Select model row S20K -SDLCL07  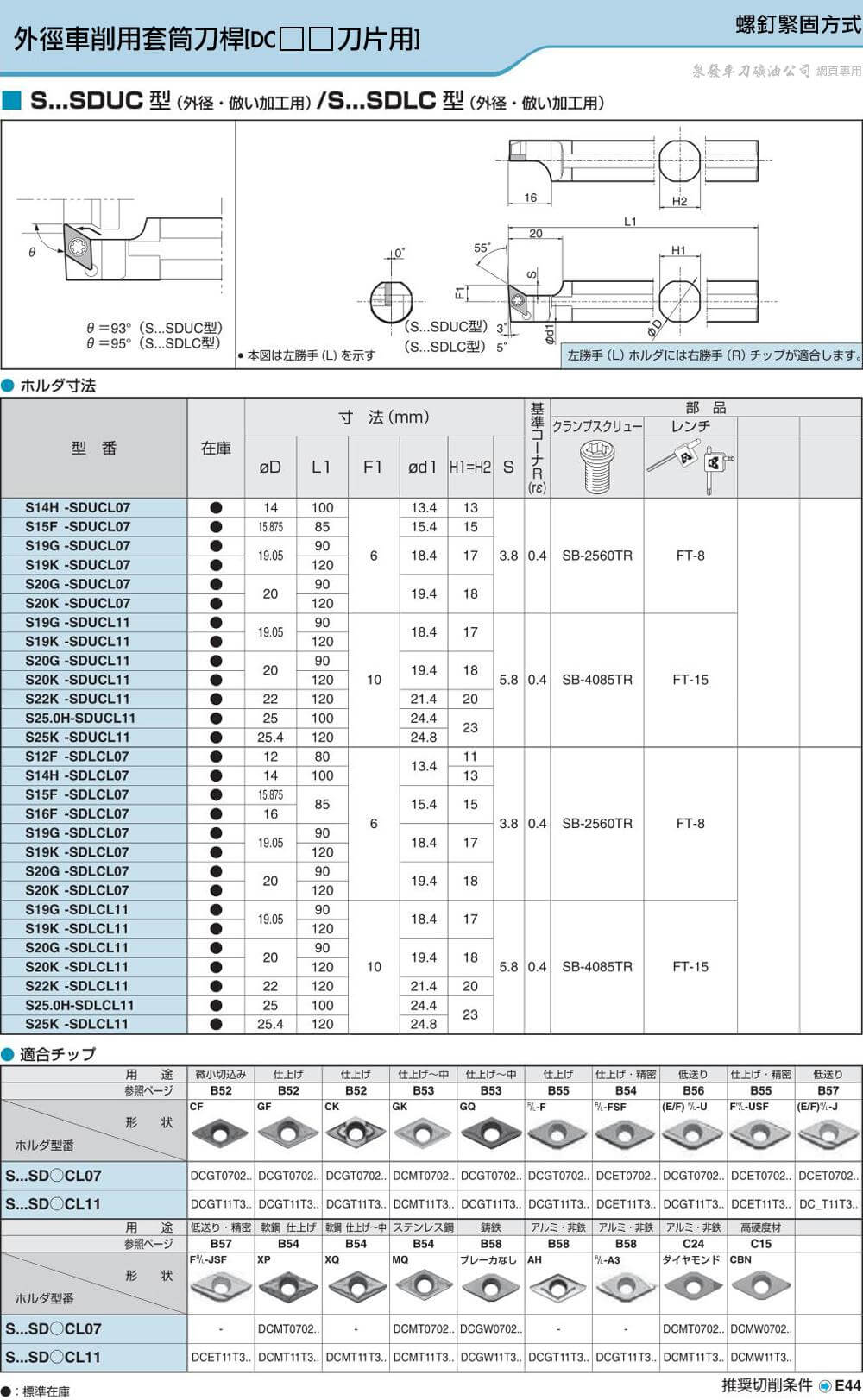click(x=94, y=890)
